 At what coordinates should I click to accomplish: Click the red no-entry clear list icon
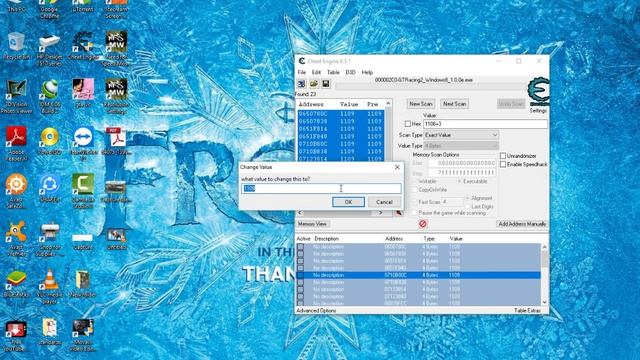pos(423,224)
